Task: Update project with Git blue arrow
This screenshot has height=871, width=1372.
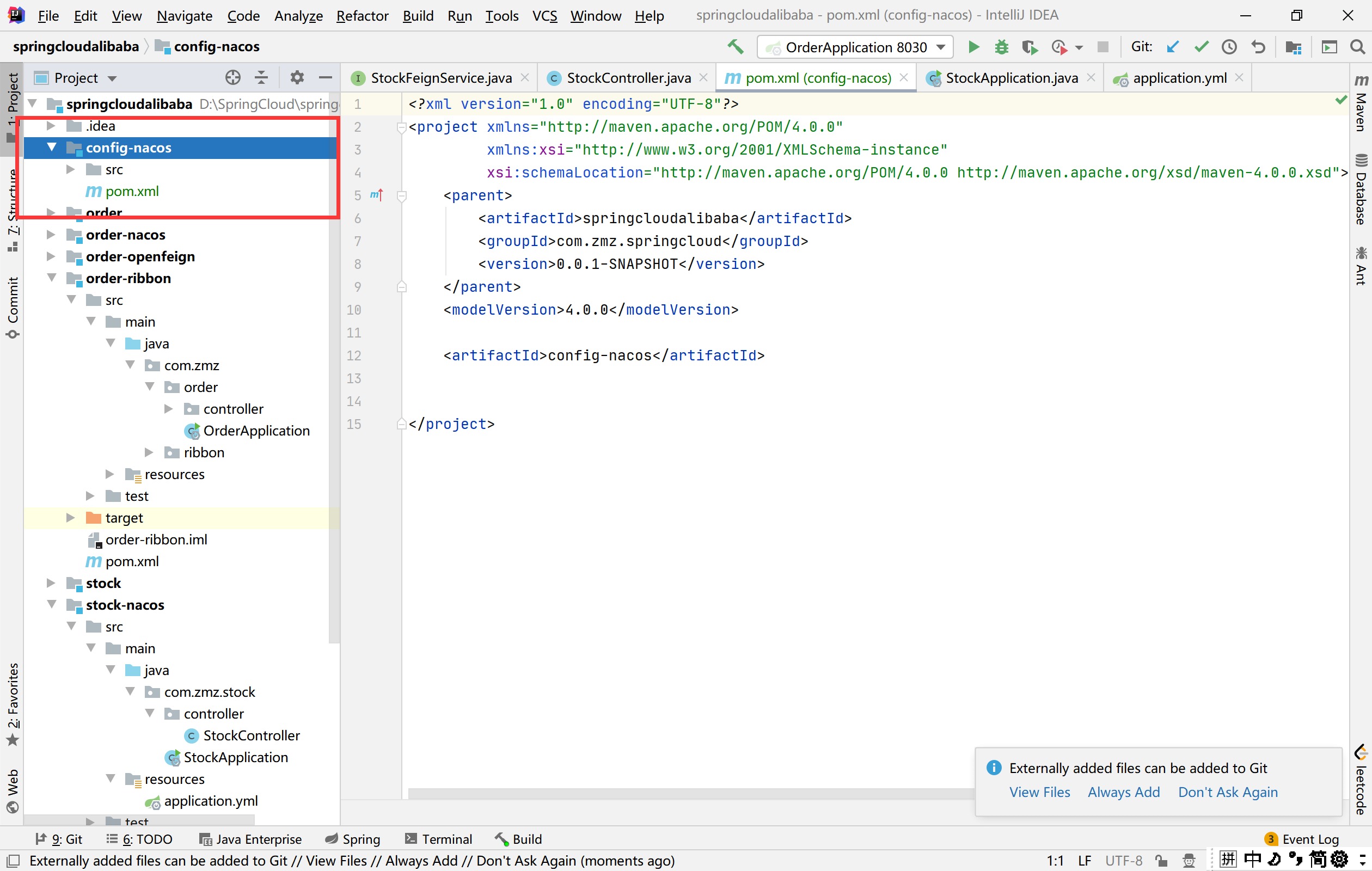Action: tap(1173, 47)
